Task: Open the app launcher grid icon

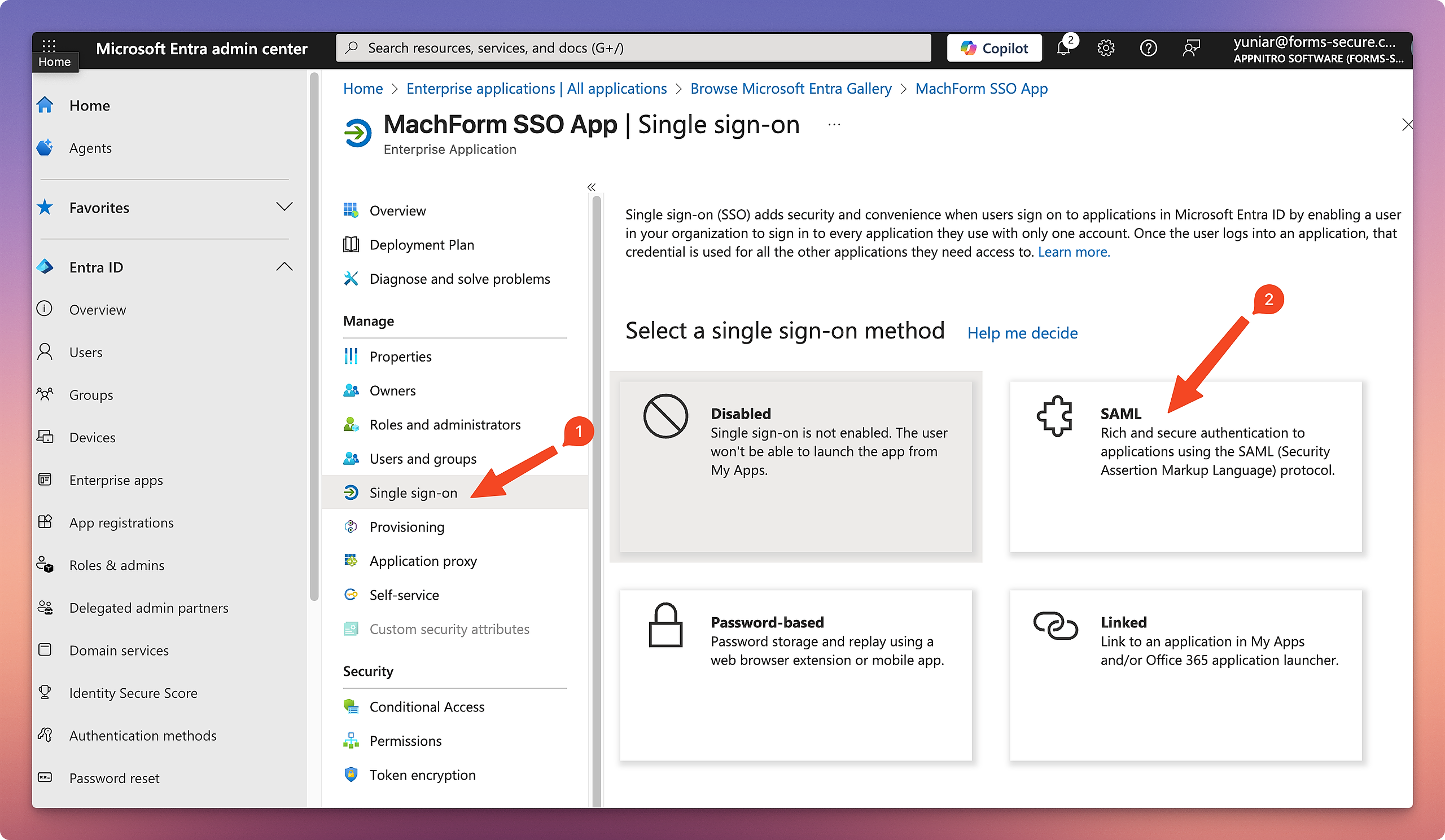Action: (x=49, y=45)
